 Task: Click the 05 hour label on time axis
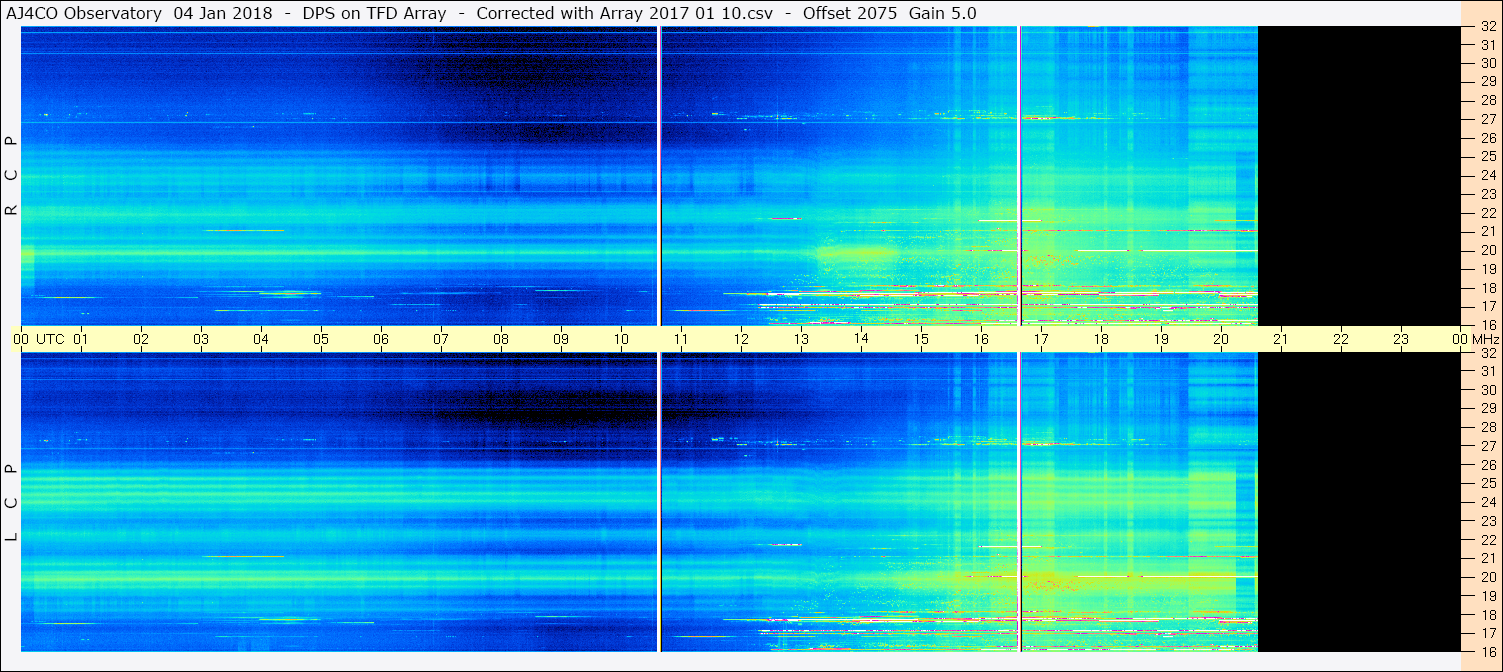321,339
